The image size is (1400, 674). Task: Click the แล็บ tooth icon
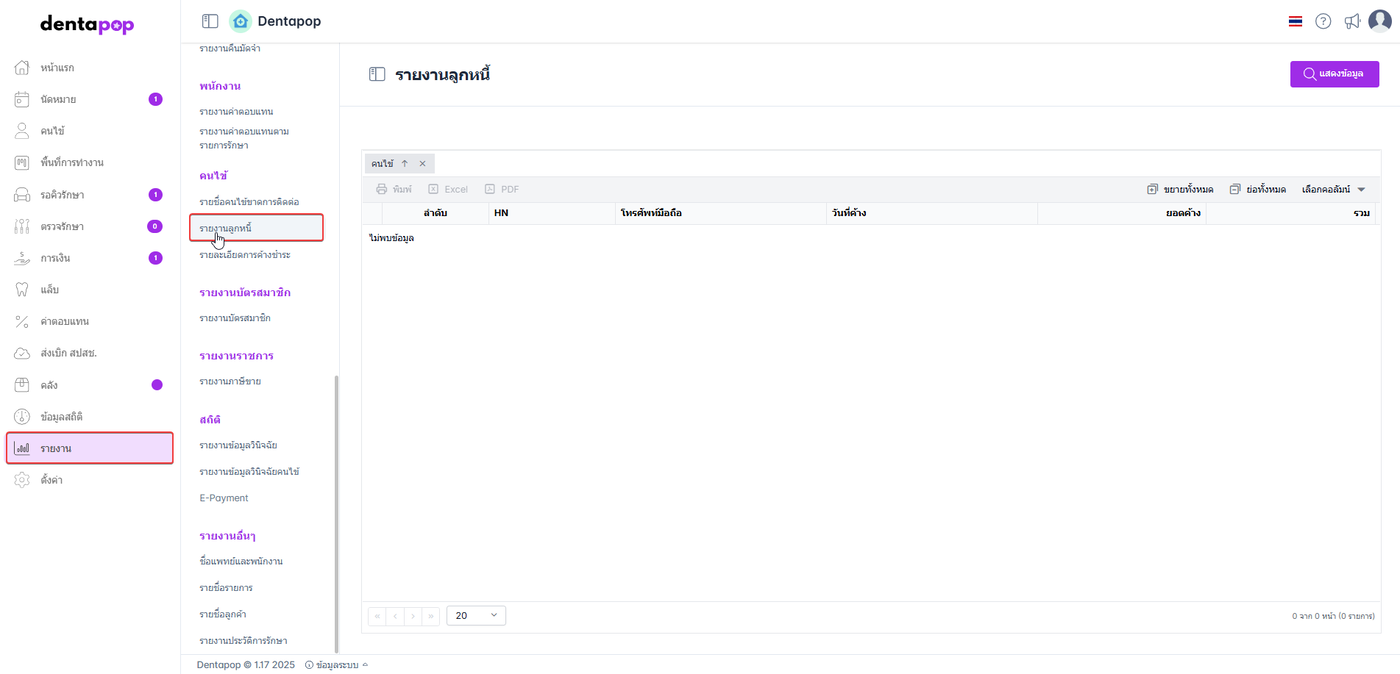22,290
